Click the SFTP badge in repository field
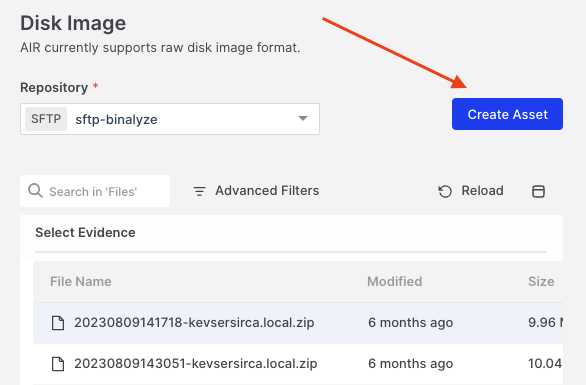The height and width of the screenshot is (385, 586). (x=46, y=119)
